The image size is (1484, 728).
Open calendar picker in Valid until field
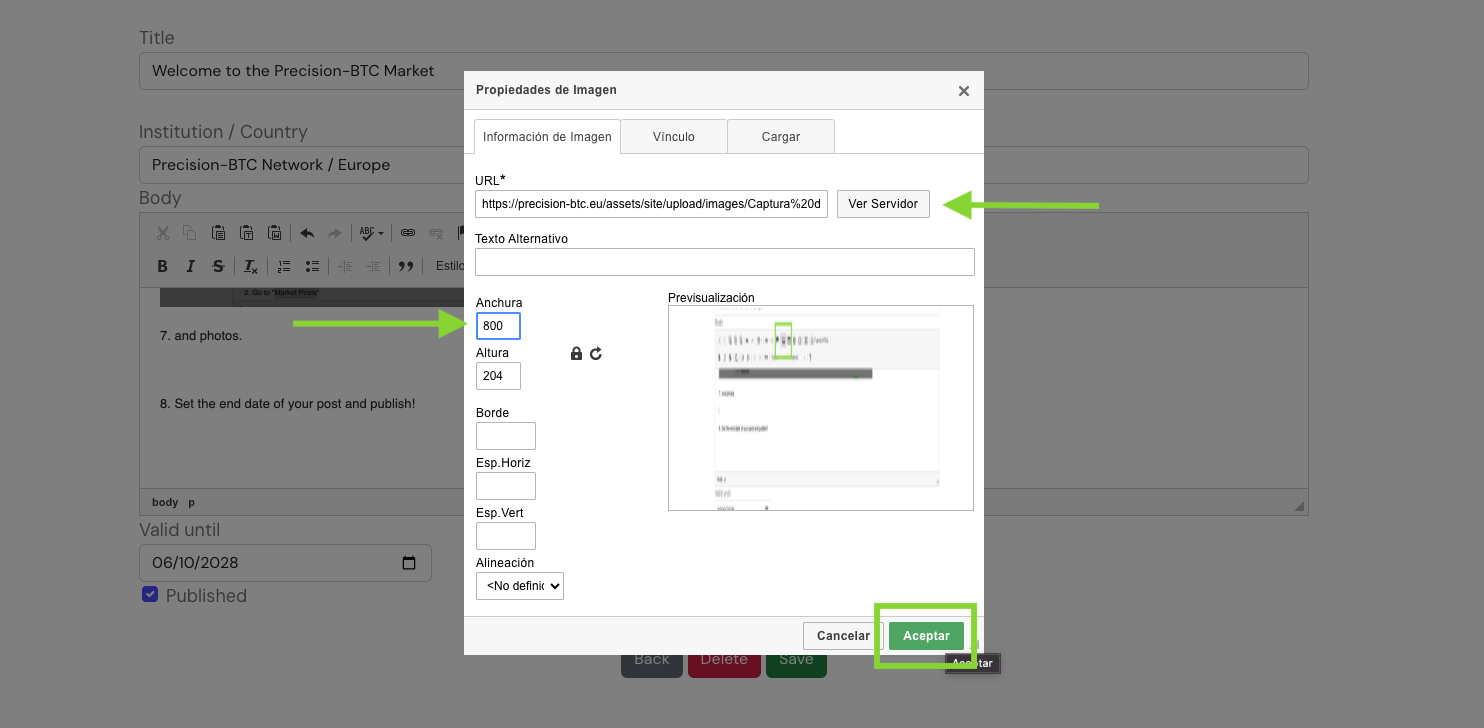408,563
